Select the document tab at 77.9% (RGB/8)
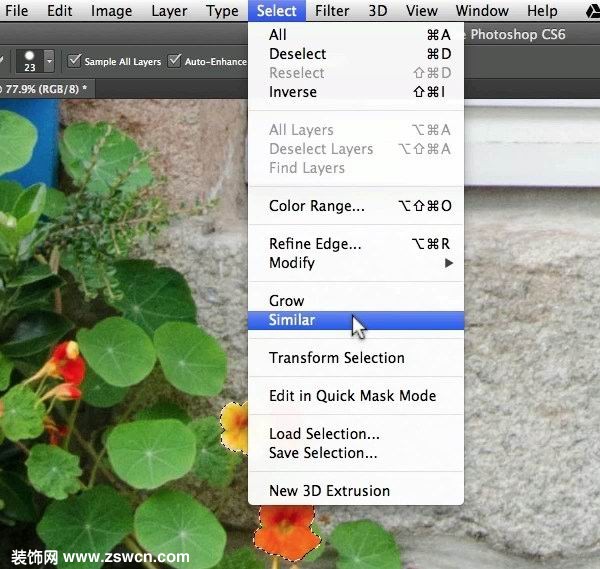Screen dimensions: 600x569 coord(45,89)
